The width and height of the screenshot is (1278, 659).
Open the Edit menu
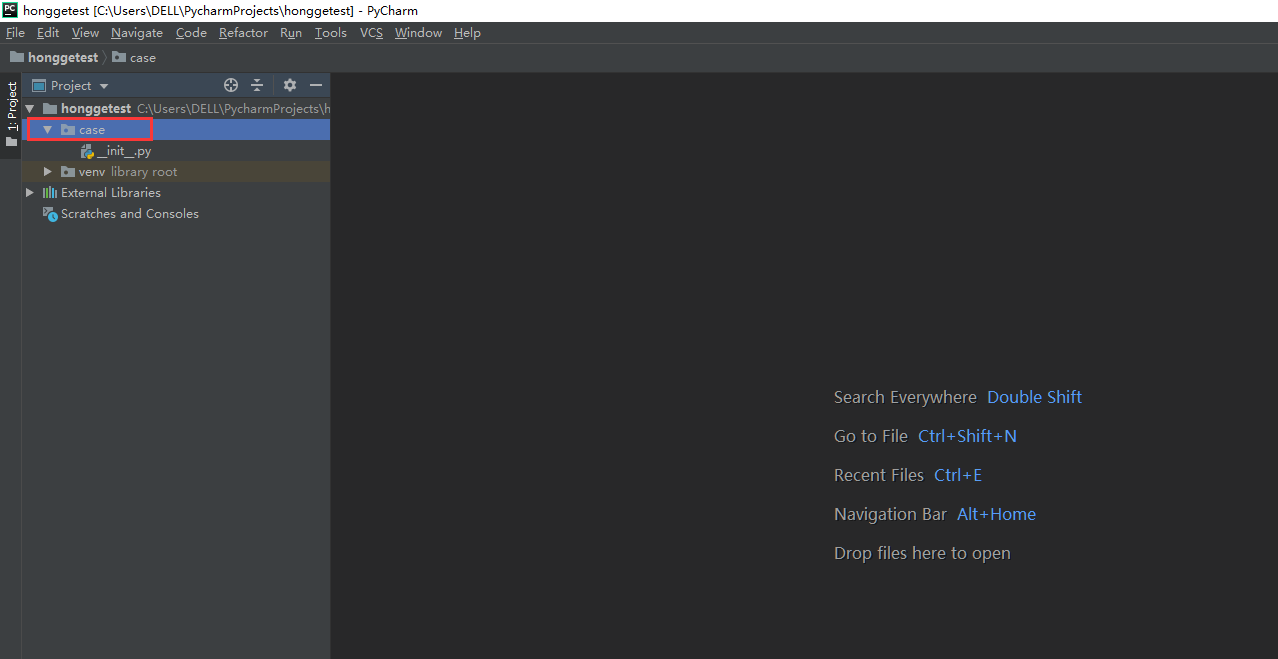click(48, 33)
